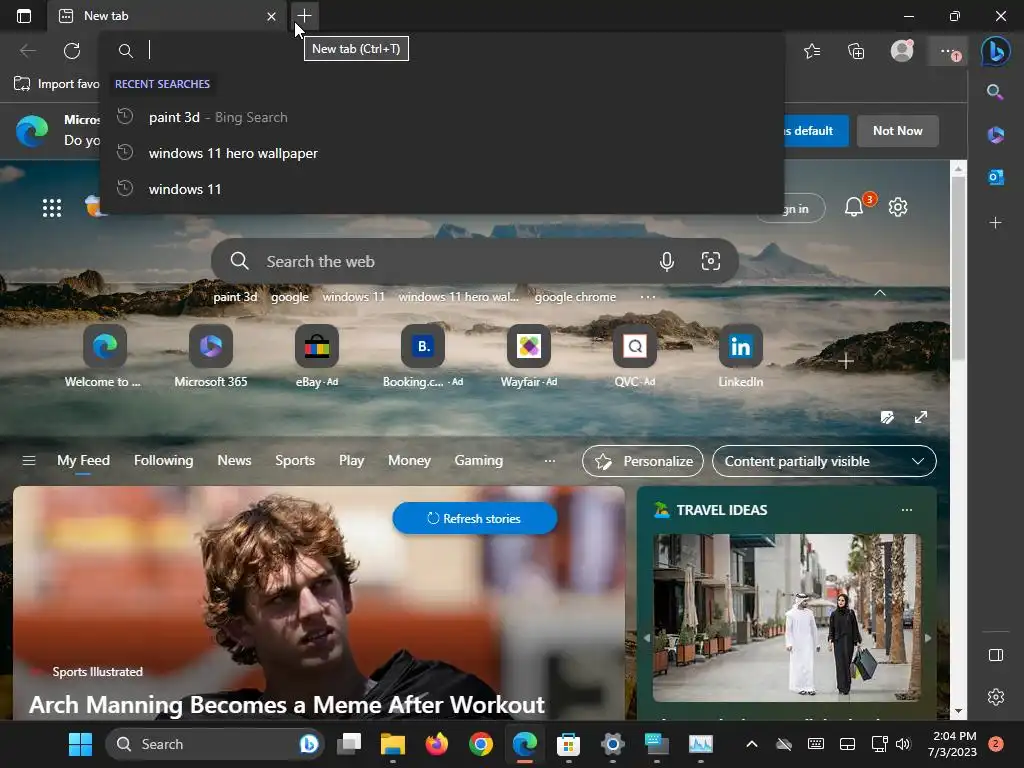Open the tab actions menu icon
1024x768 pixels.
24,16
